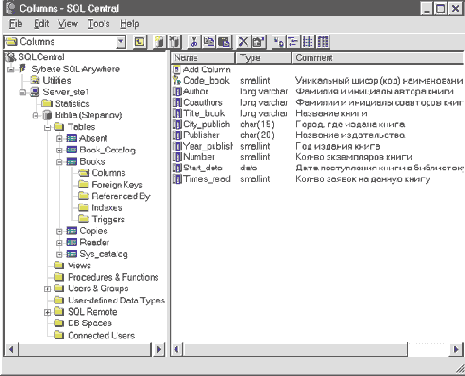Click the Author column icon
The height and width of the screenshot is (376, 465).
pos(177,91)
